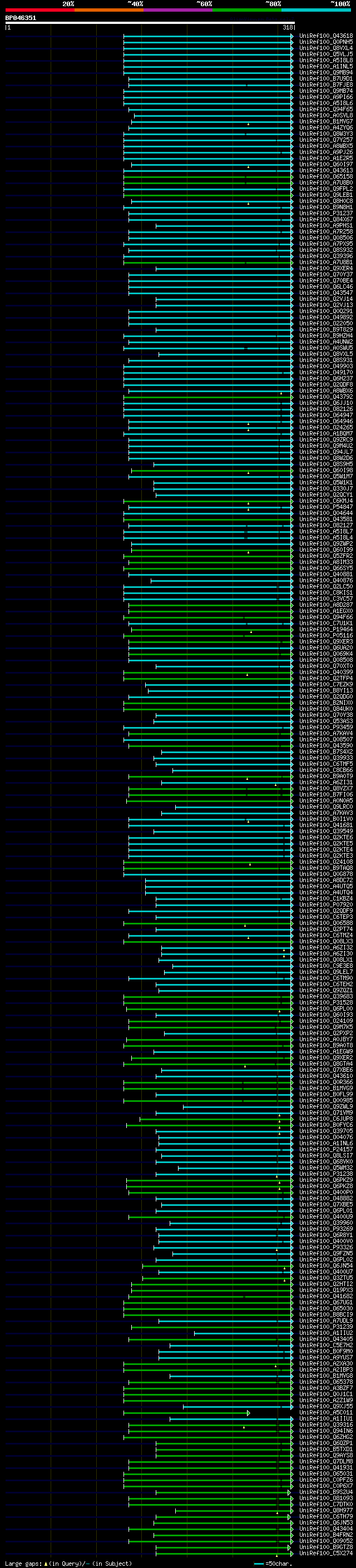Click the UniRef100_B0I1V0 label
This screenshot has width=356, height=1568.
(x=325, y=820)
